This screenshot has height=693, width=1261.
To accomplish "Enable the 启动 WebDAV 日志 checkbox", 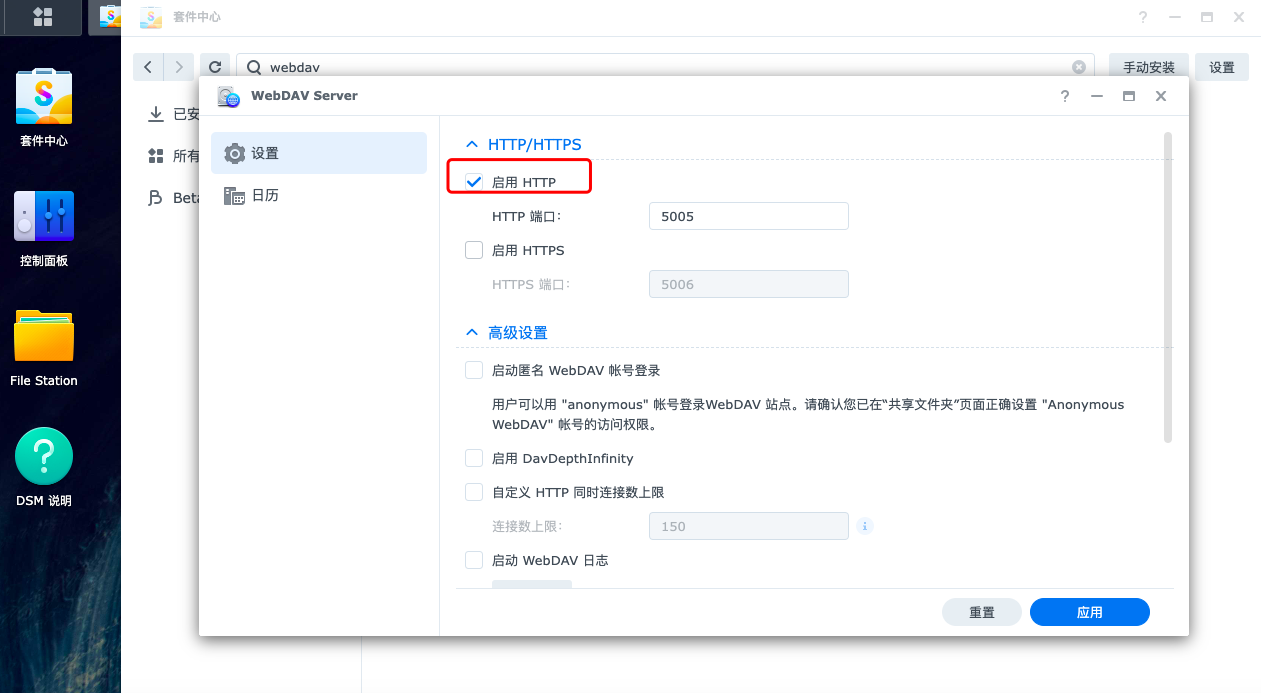I will coord(474,560).
